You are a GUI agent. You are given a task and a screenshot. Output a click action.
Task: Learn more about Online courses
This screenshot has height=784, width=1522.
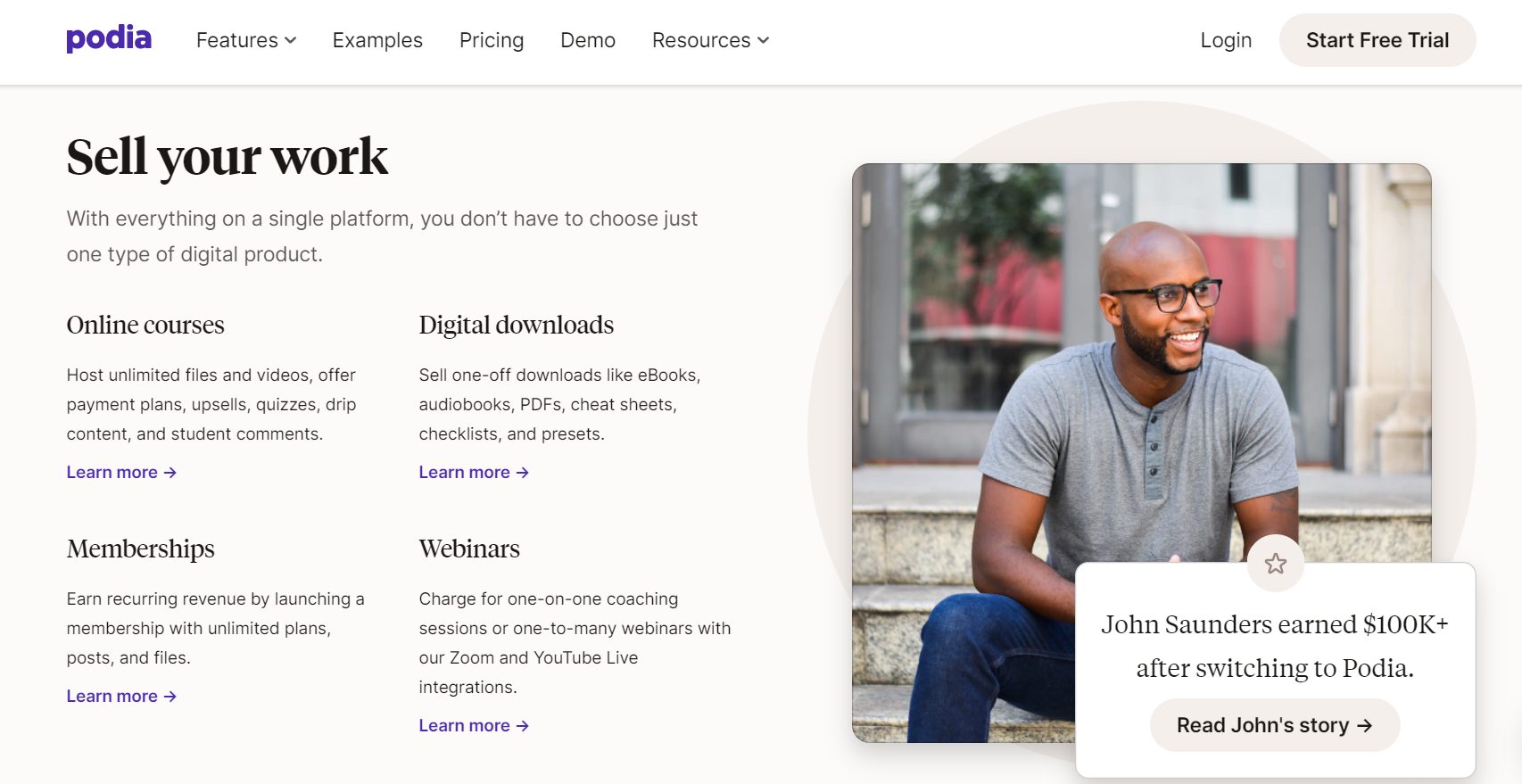pyautogui.click(x=121, y=472)
